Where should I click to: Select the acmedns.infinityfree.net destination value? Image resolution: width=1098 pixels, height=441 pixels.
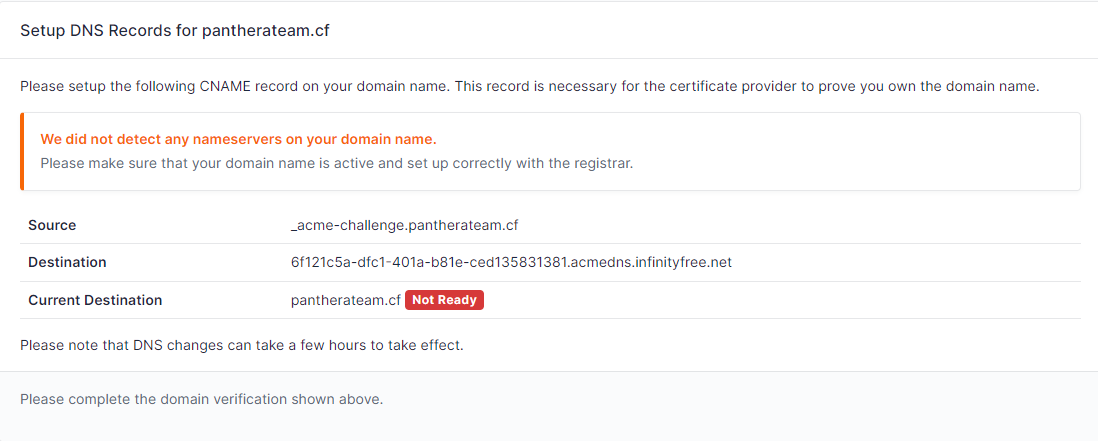click(511, 262)
